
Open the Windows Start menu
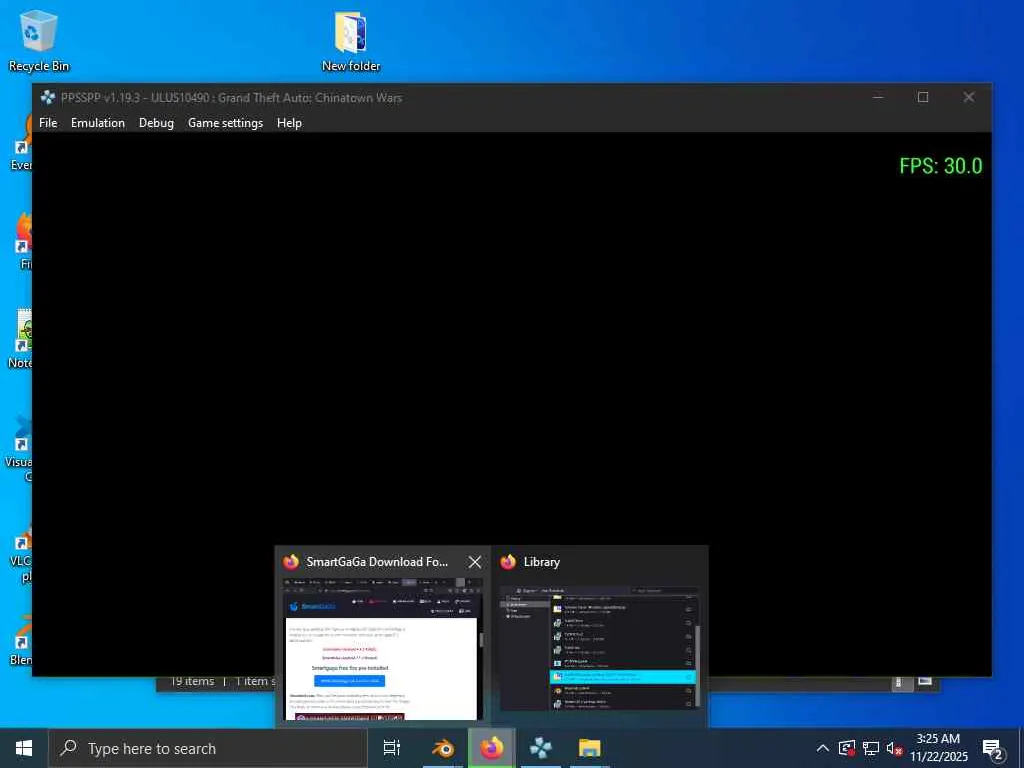[24, 748]
